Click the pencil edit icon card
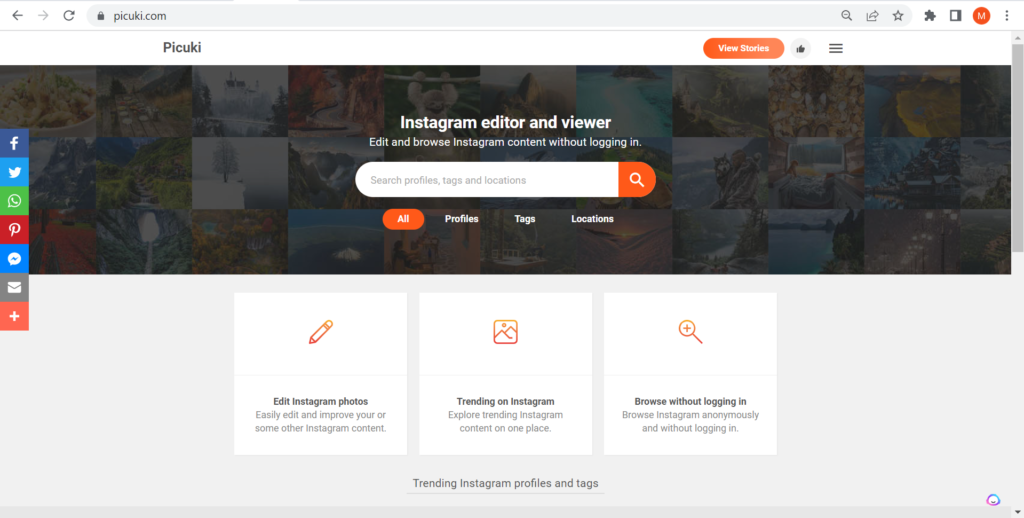Image resolution: width=1024 pixels, height=518 pixels. pyautogui.click(x=321, y=332)
